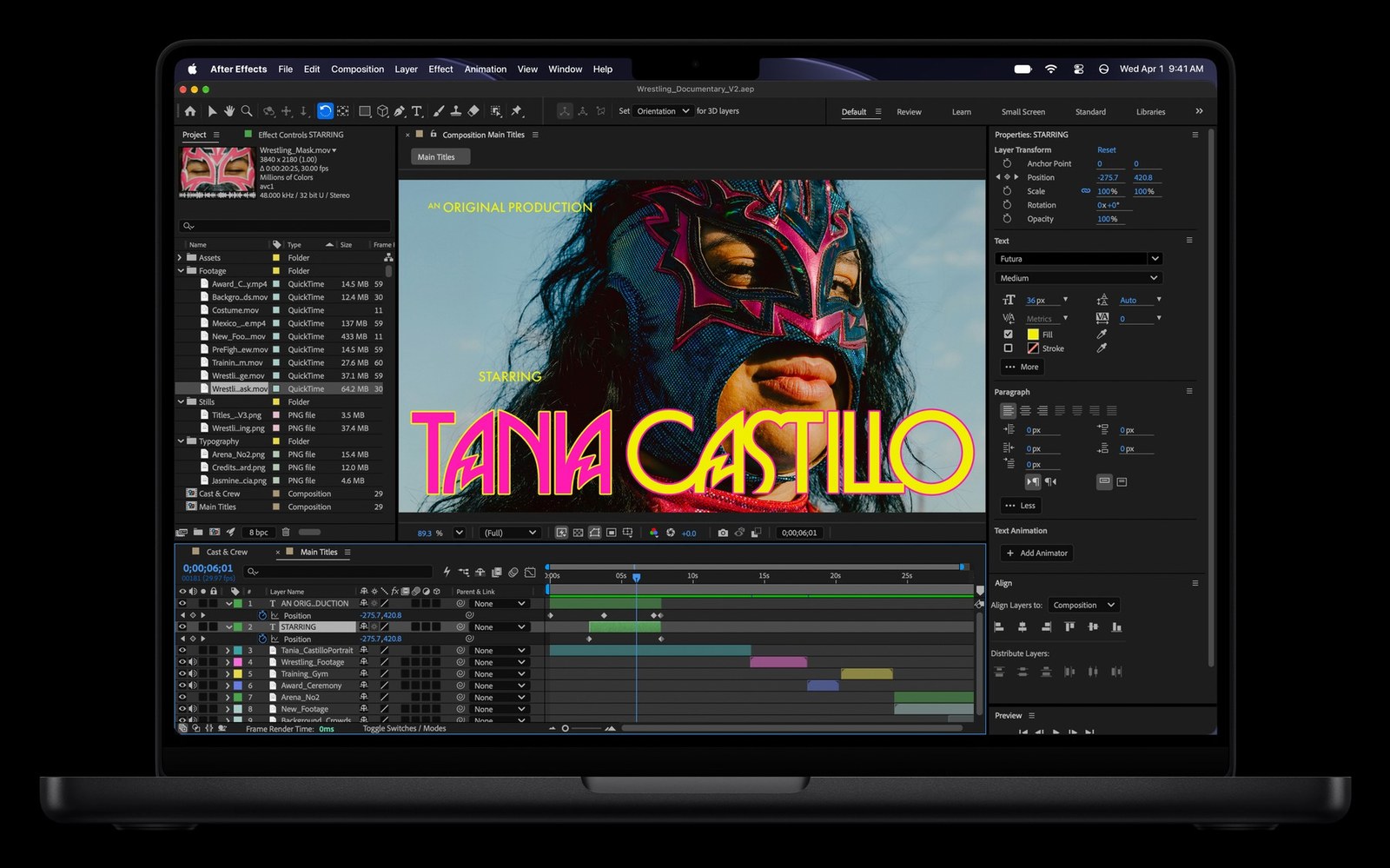
Task: Select the Rotation tool
Action: 325,111
